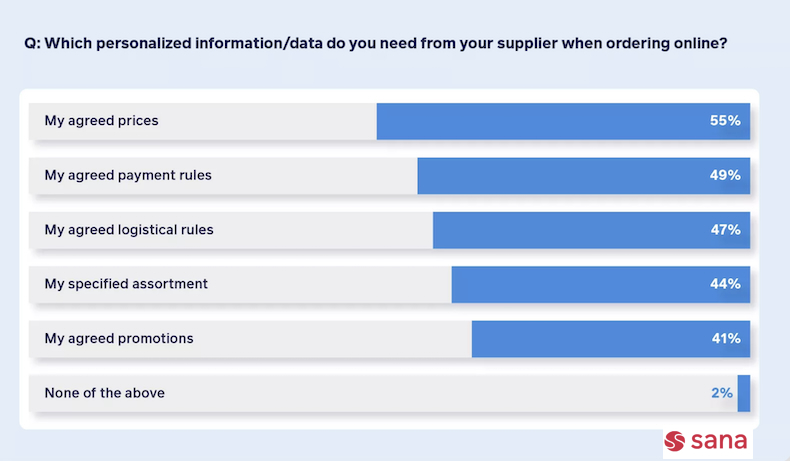Select the 'None of the above' label
The width and height of the screenshot is (790, 461).
point(105,393)
